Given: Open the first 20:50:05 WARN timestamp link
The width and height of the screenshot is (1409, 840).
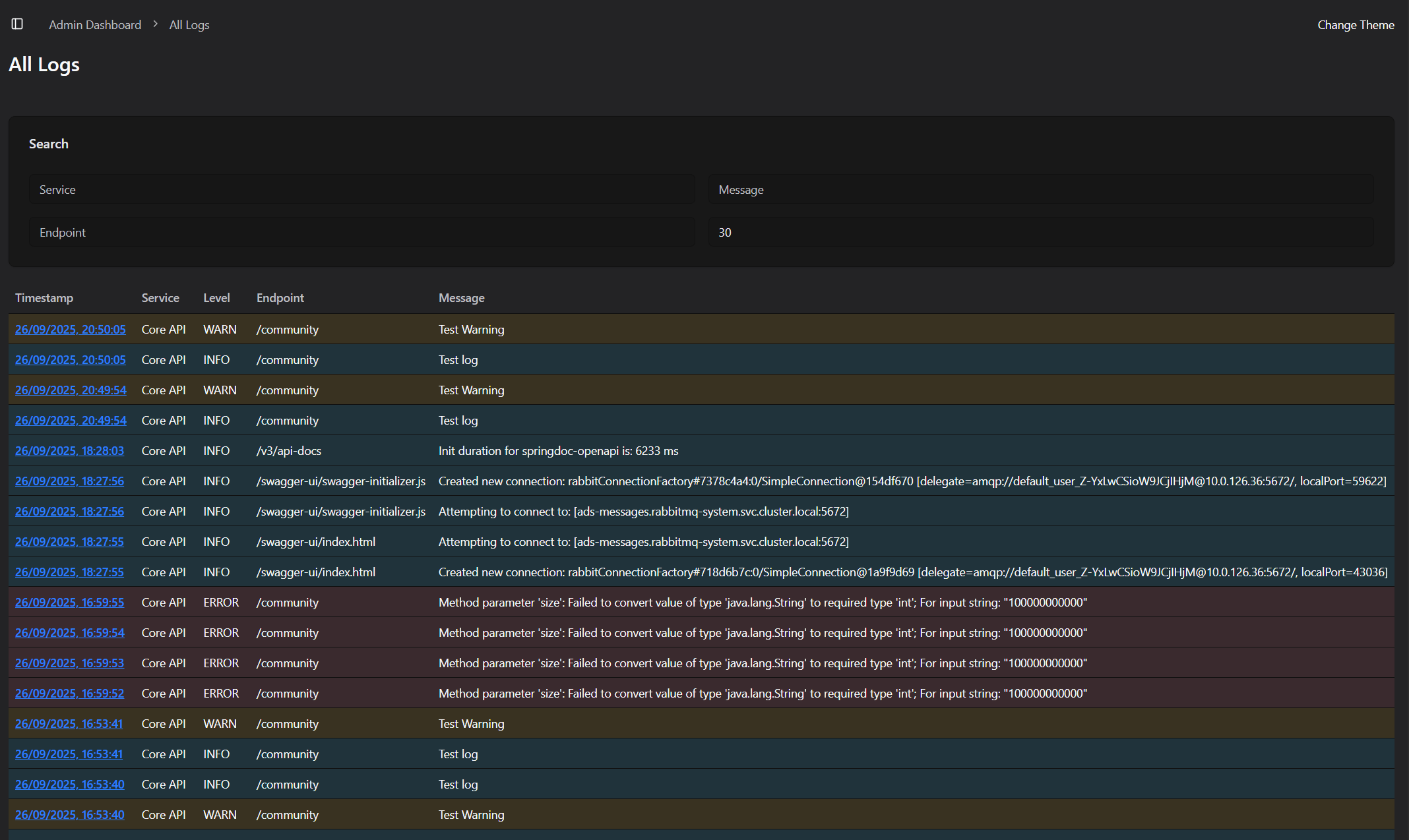Looking at the screenshot, I should pos(70,330).
